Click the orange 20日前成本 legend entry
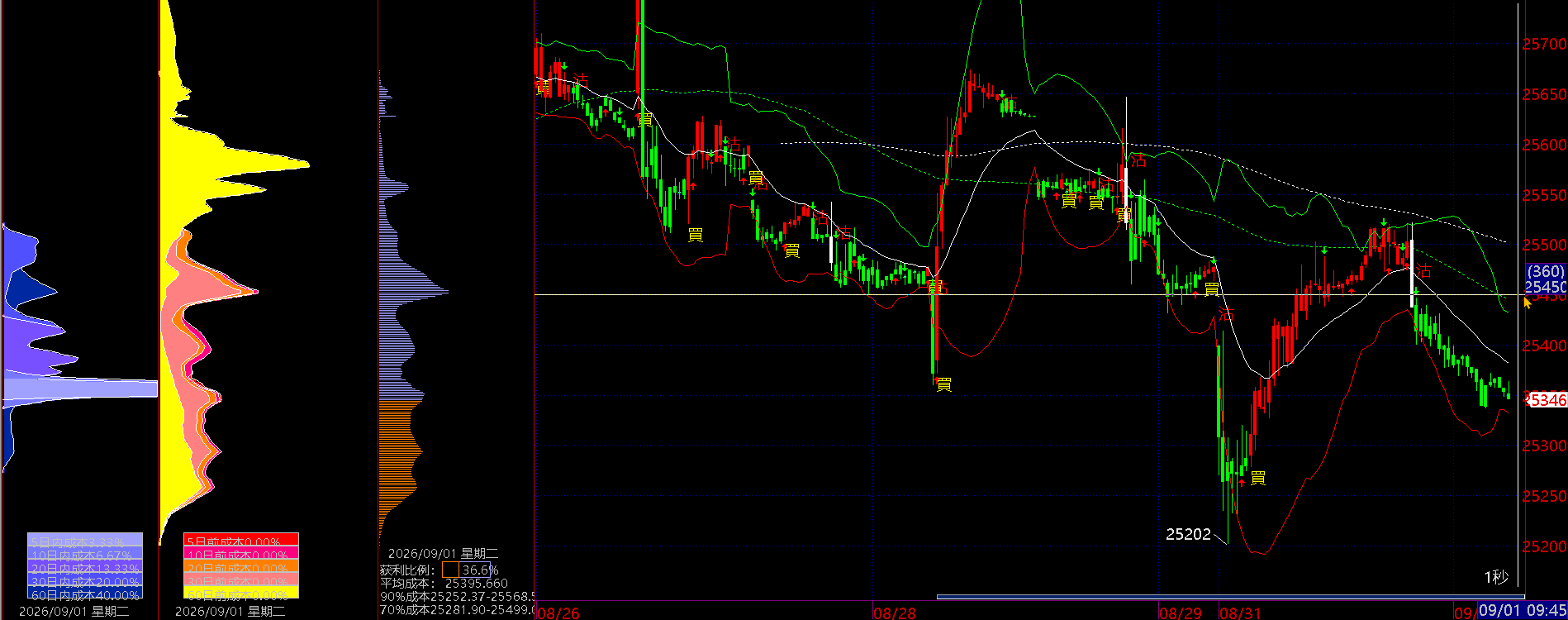 click(241, 567)
